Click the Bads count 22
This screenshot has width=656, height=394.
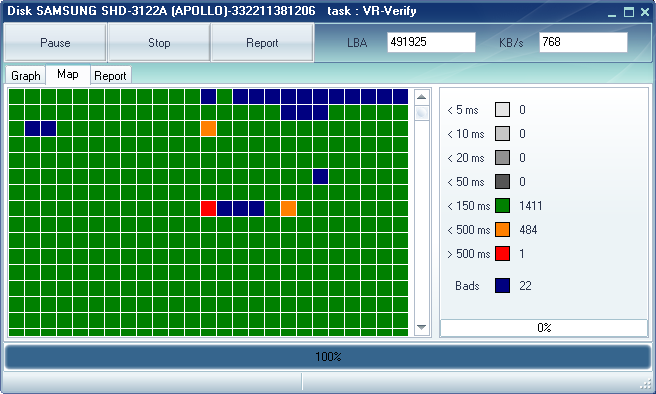coord(525,286)
